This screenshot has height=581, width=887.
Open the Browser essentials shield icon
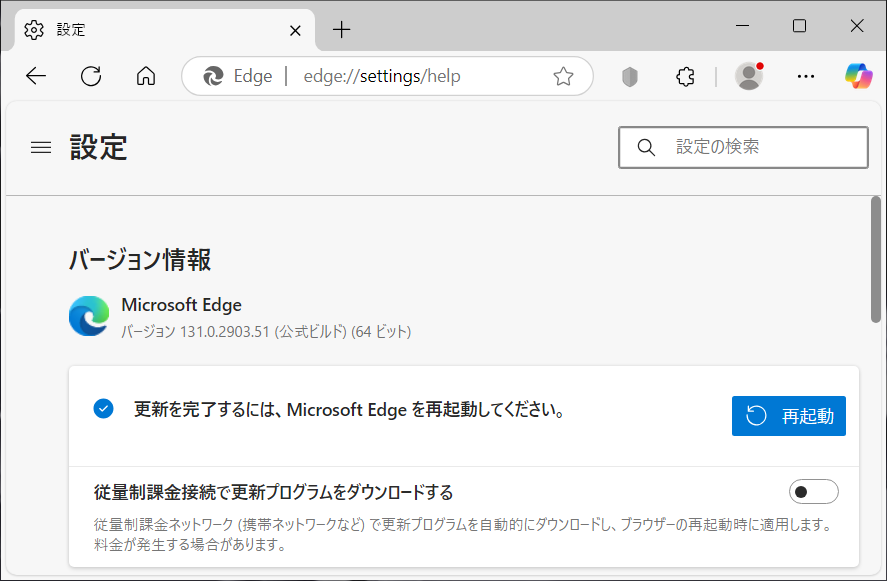point(630,76)
